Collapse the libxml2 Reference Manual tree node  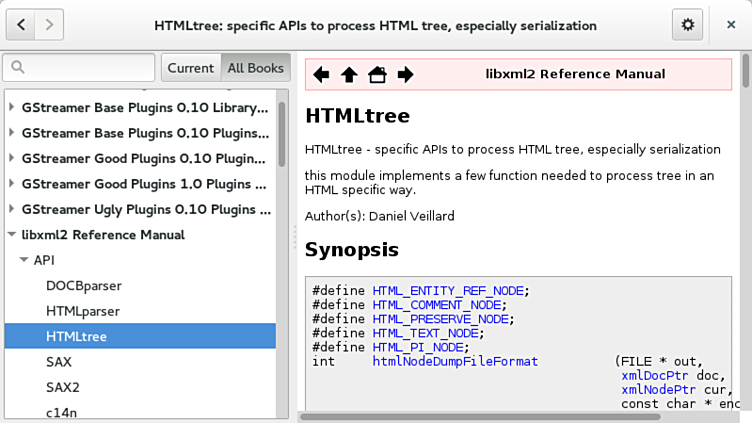pos(11,235)
